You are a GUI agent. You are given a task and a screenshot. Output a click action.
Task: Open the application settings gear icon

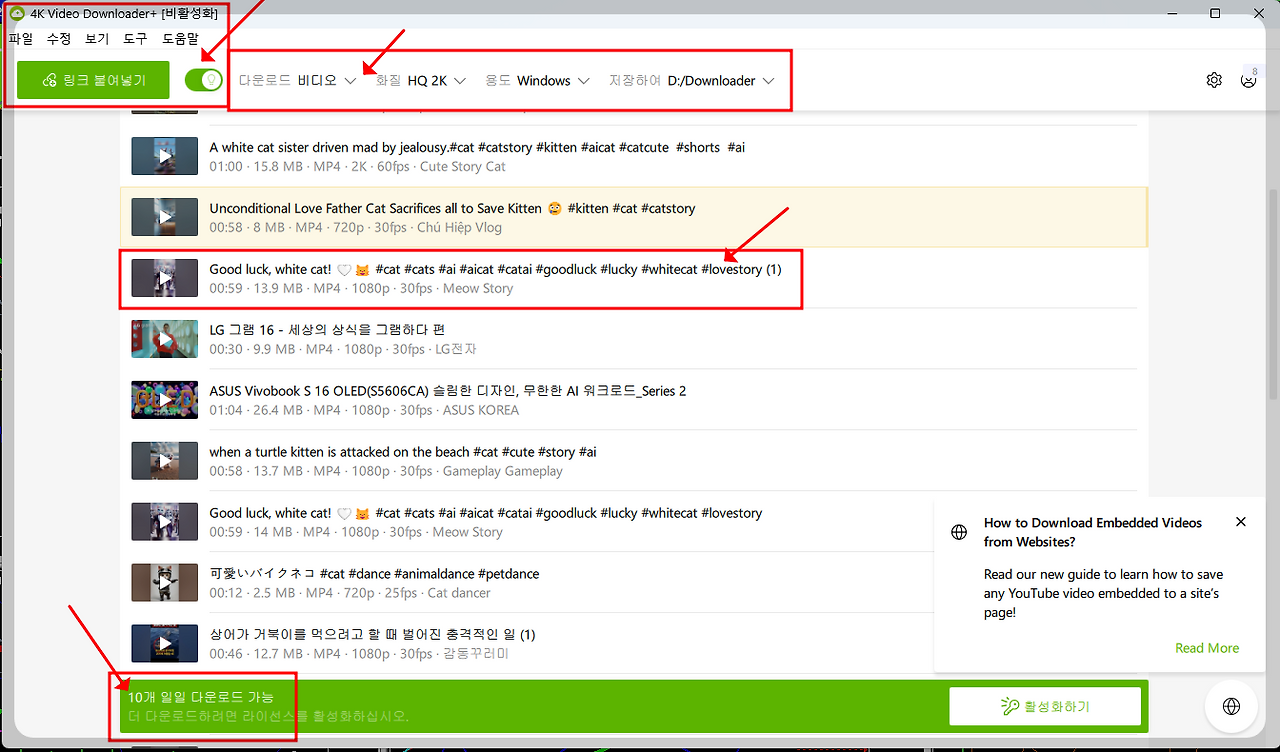[x=1213, y=80]
